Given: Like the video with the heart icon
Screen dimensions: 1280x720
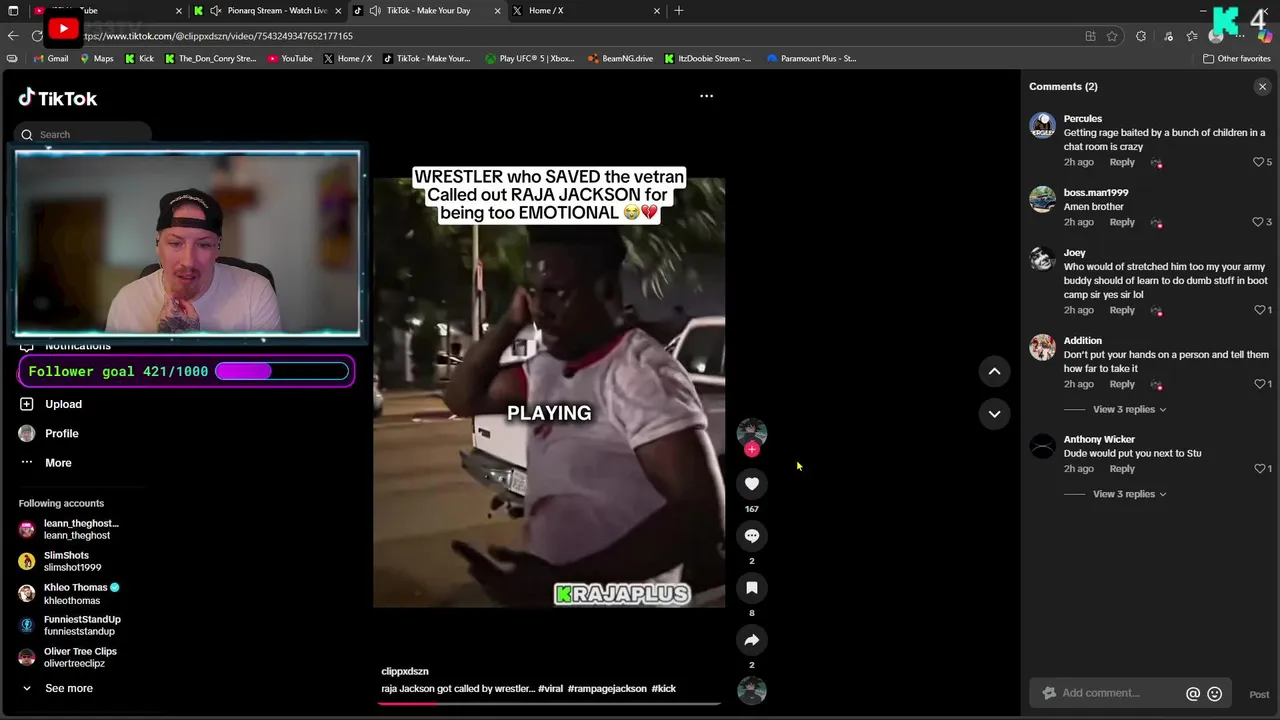Looking at the screenshot, I should (x=752, y=484).
